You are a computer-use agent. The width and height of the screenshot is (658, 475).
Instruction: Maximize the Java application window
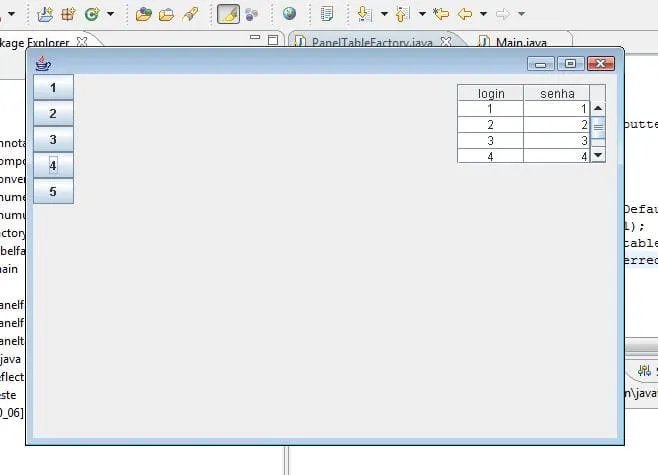570,64
